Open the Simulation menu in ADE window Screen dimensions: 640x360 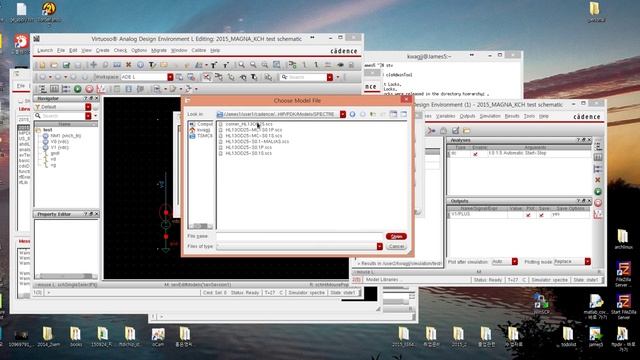click(490, 116)
